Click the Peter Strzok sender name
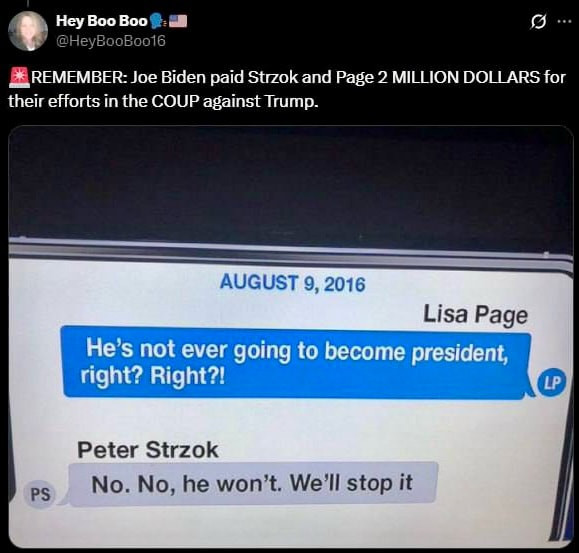Image resolution: width=579 pixels, height=553 pixels. tap(148, 450)
